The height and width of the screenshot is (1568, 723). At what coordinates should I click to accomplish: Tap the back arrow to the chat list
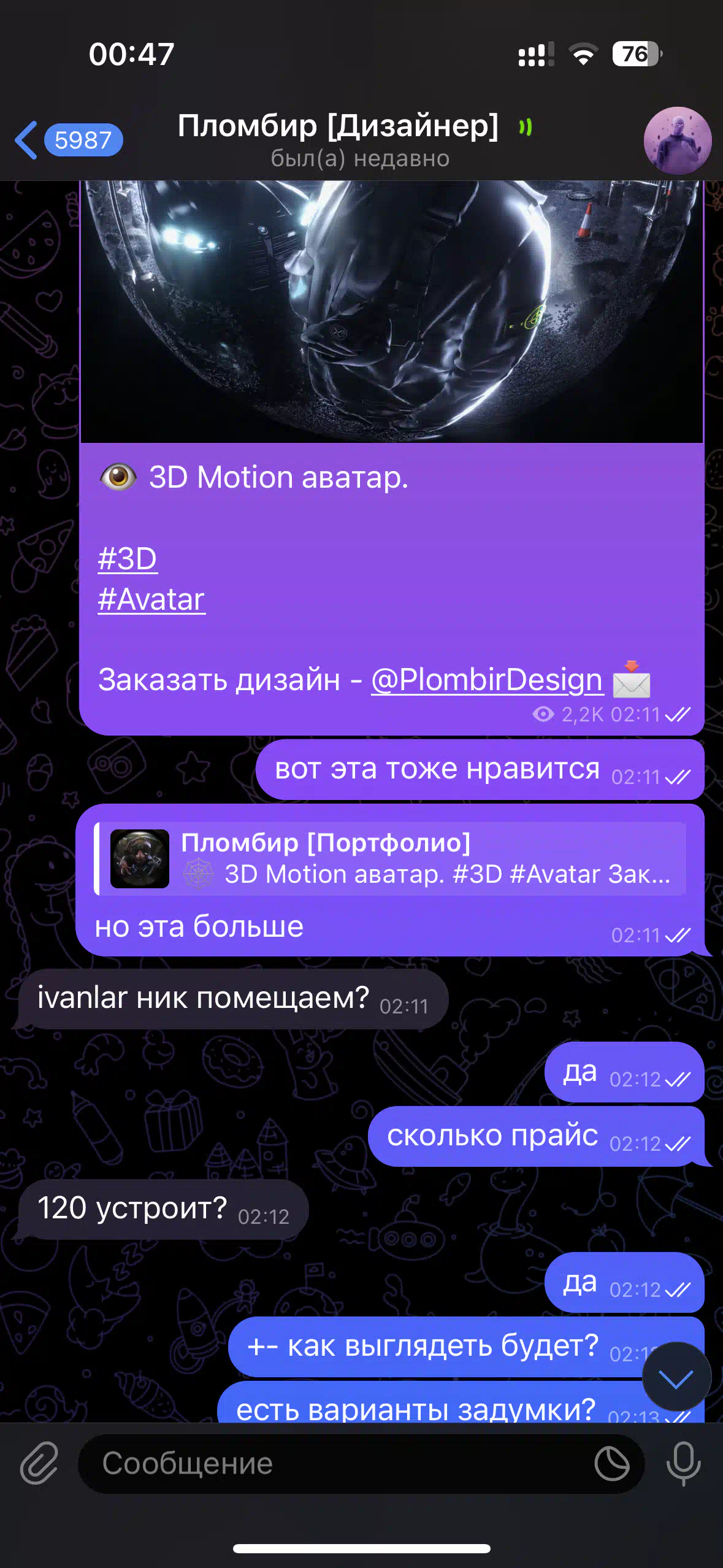[x=26, y=140]
